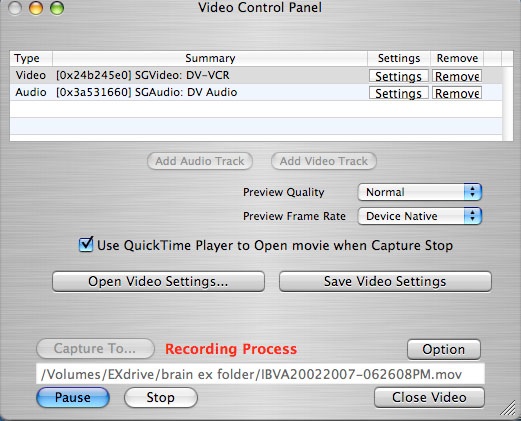This screenshot has height=421, width=521.
Task: Click the window resize grip icon
Action: pyautogui.click(x=508, y=408)
